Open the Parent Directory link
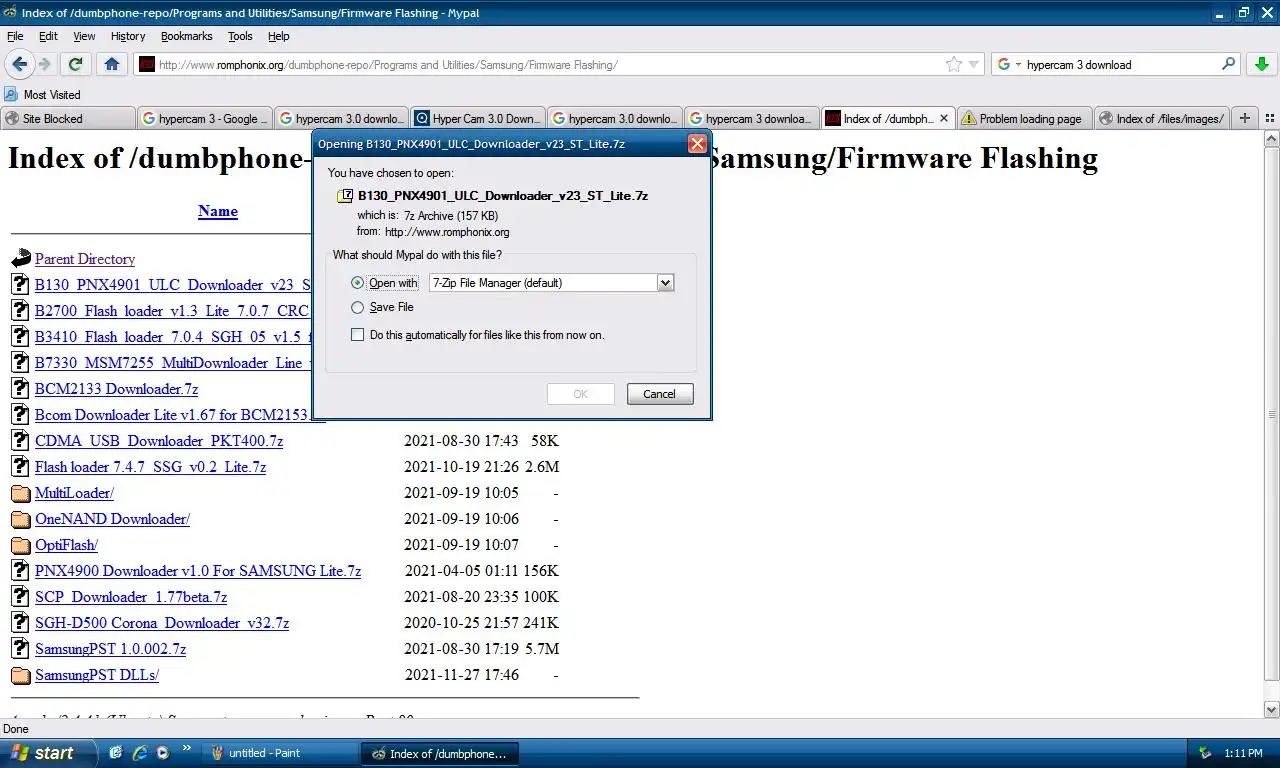 click(x=85, y=259)
